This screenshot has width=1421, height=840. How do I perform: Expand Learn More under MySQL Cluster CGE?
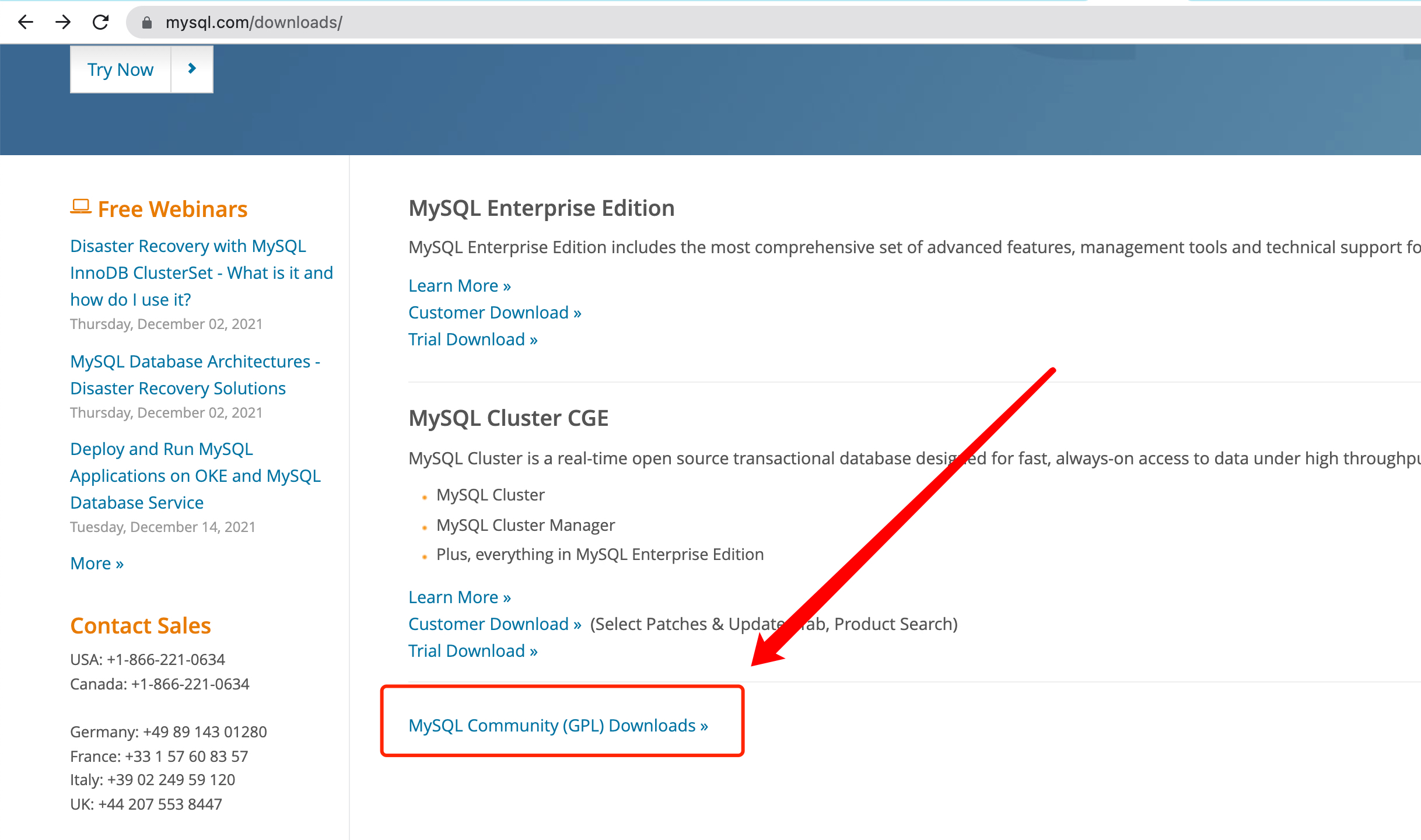[x=459, y=597]
